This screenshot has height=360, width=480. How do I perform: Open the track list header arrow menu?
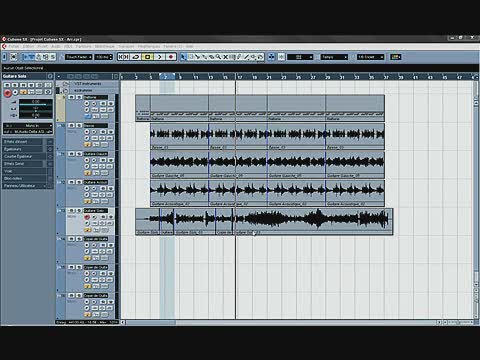59,77
